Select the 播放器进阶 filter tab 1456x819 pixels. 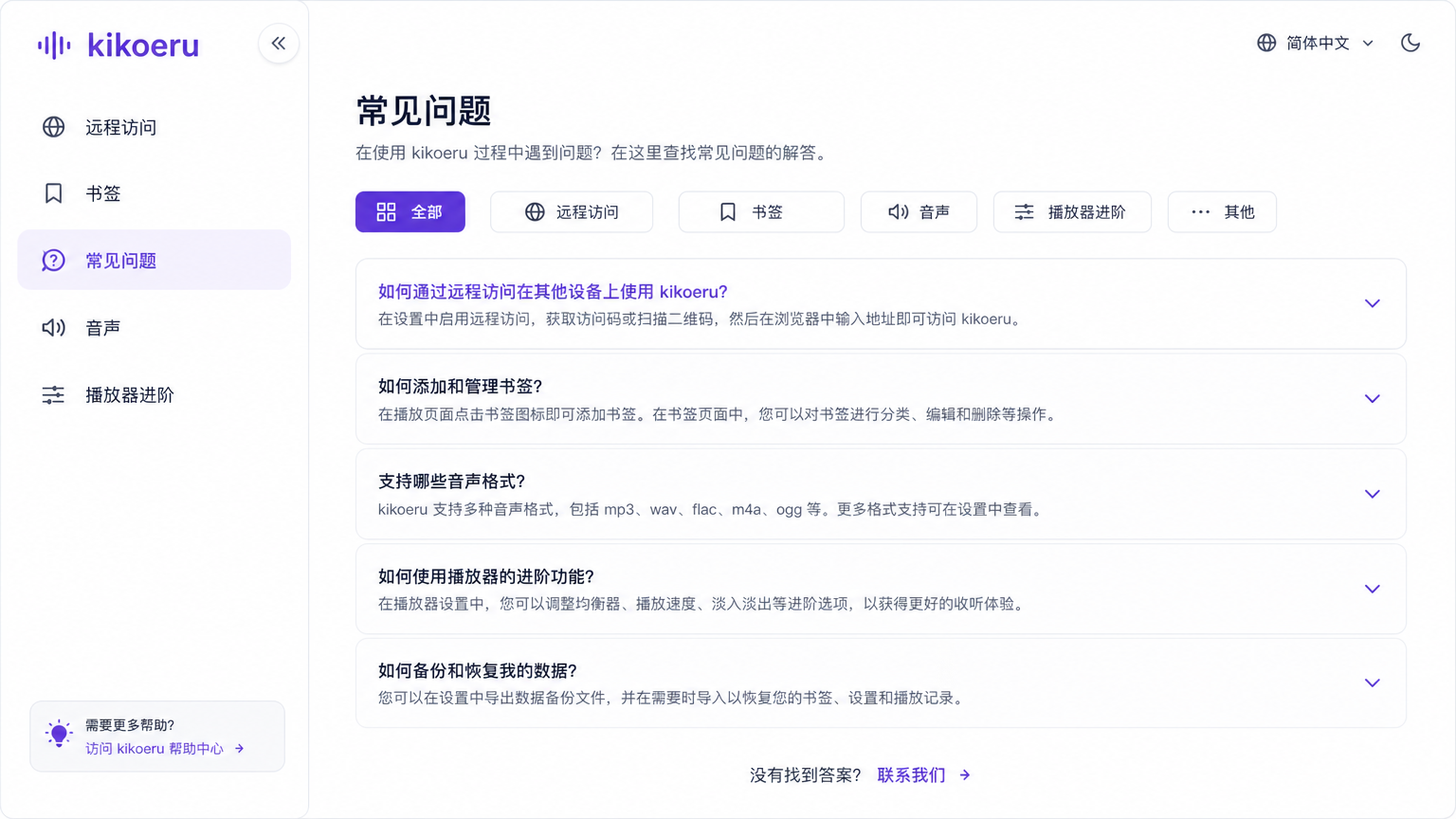[1072, 212]
